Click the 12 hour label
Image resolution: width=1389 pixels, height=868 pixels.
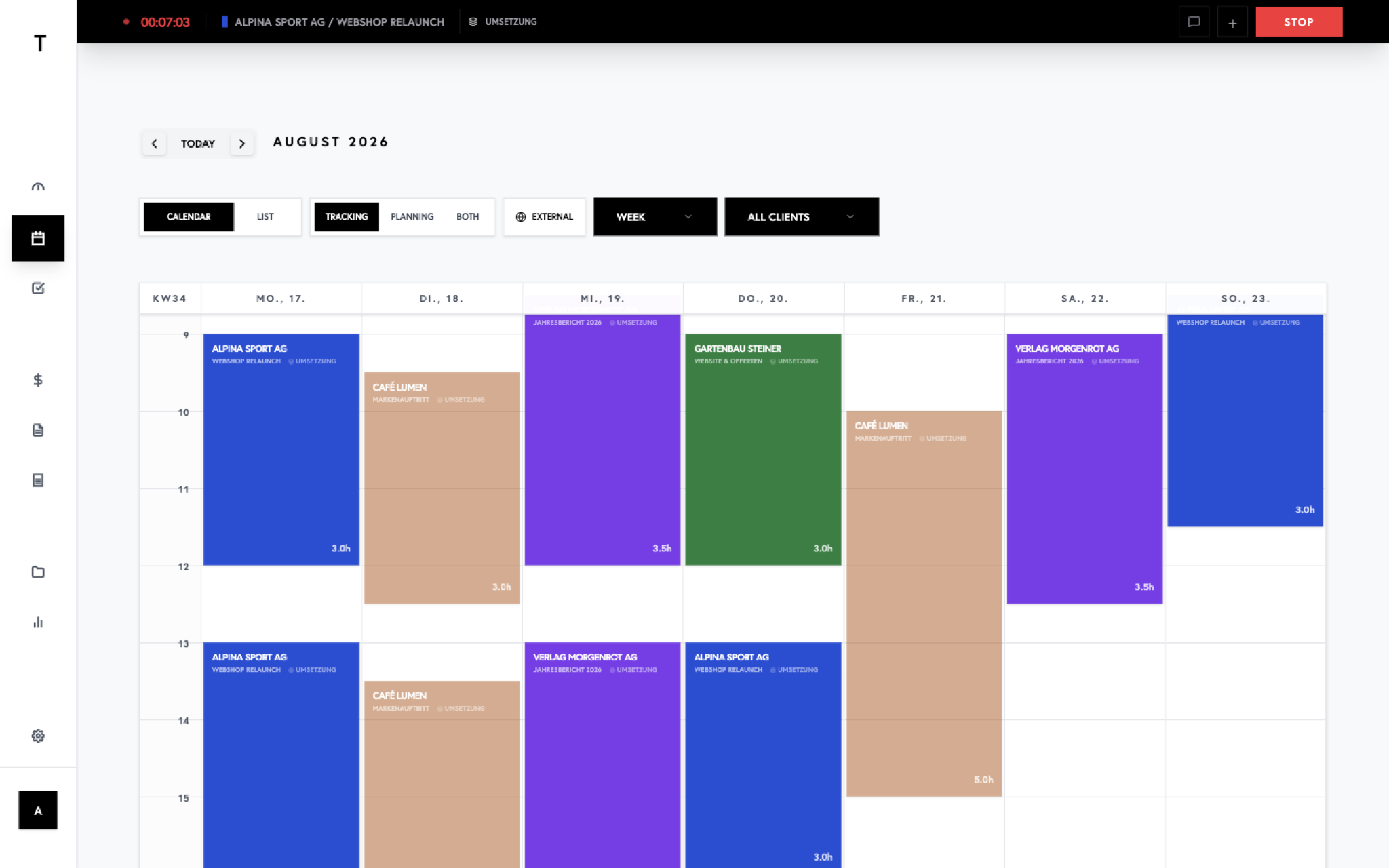(184, 567)
